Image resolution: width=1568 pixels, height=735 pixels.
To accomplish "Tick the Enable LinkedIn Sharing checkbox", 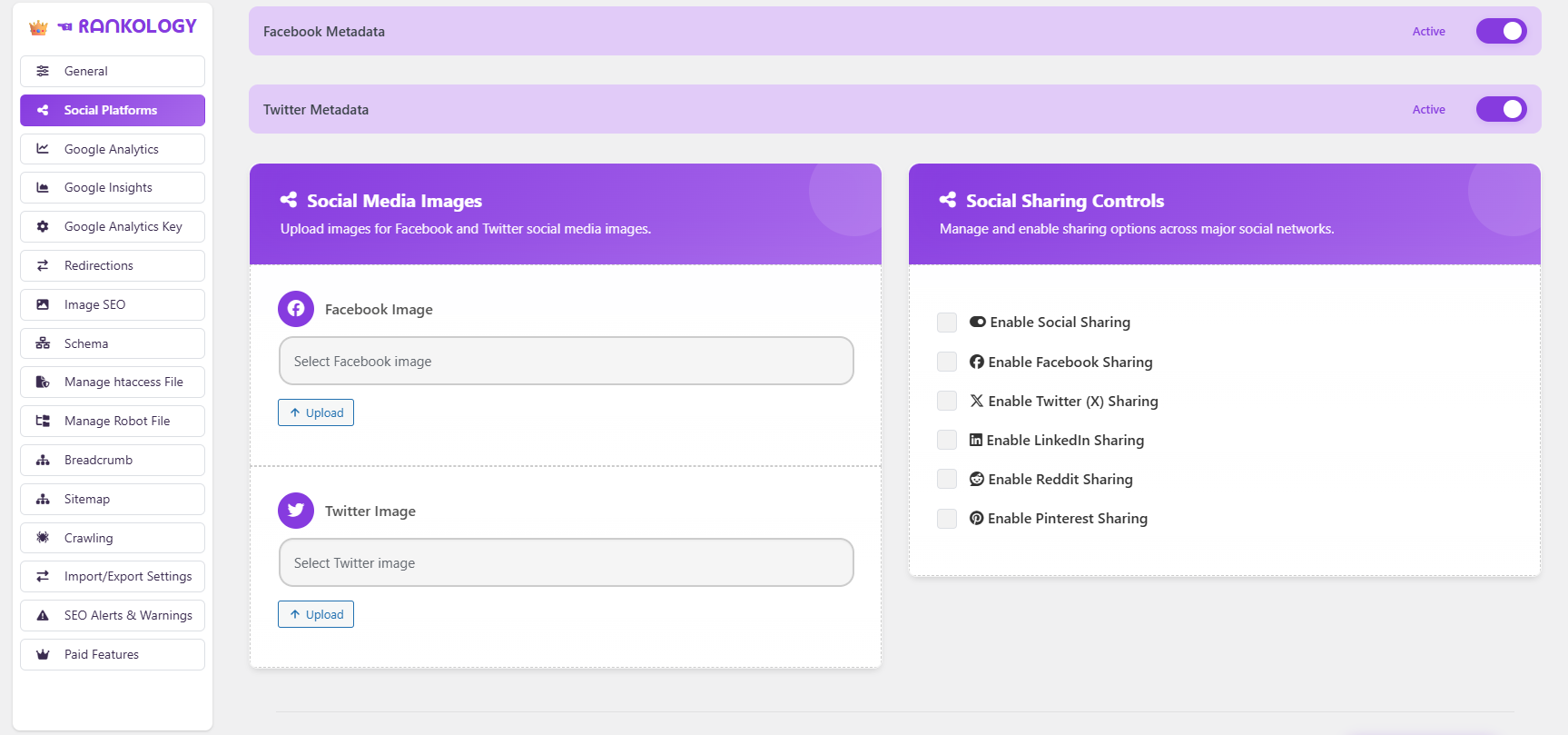I will 947,440.
